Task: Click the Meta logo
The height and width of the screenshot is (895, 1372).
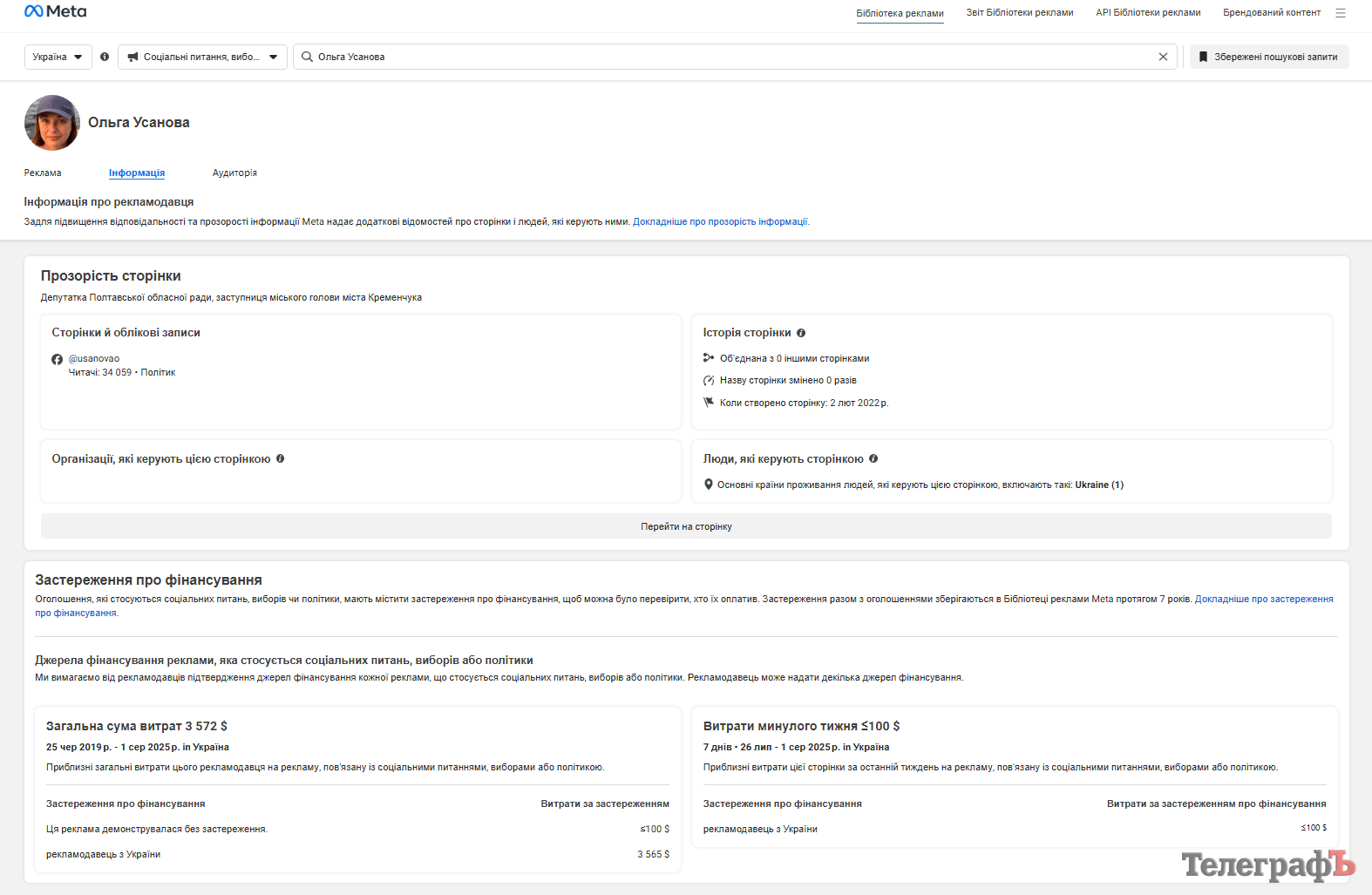Action: coord(55,11)
